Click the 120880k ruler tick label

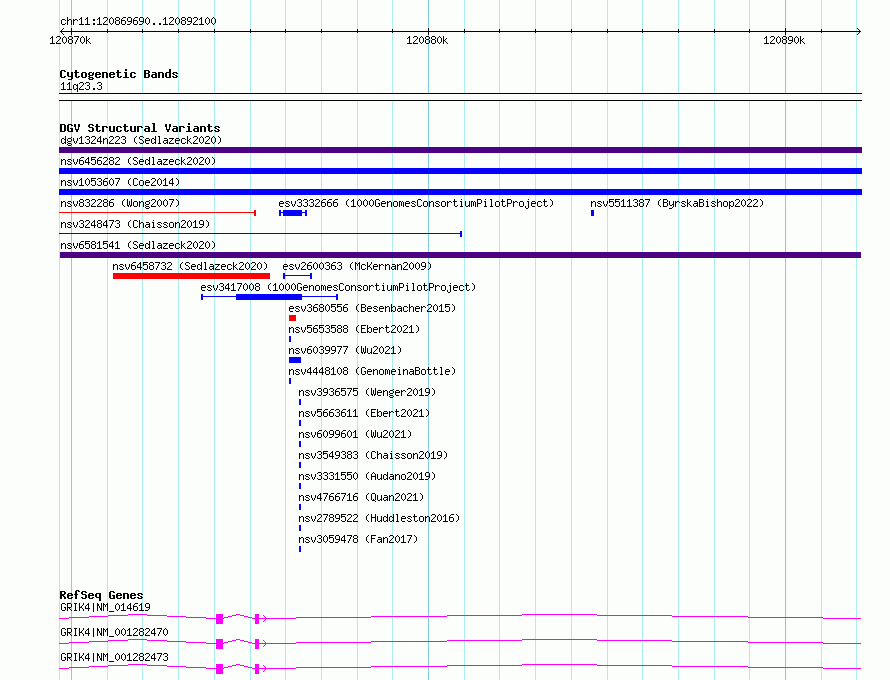pos(427,40)
